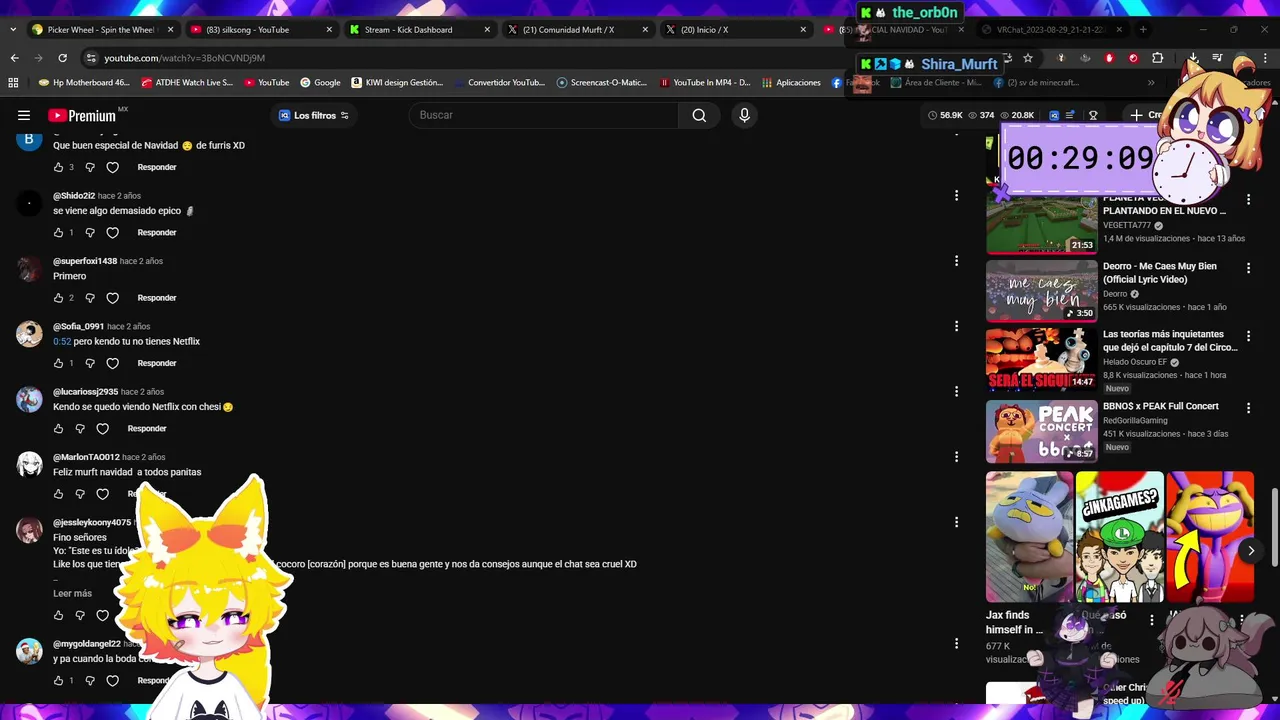Heart the comment by @Sofia_0991

coord(112,363)
